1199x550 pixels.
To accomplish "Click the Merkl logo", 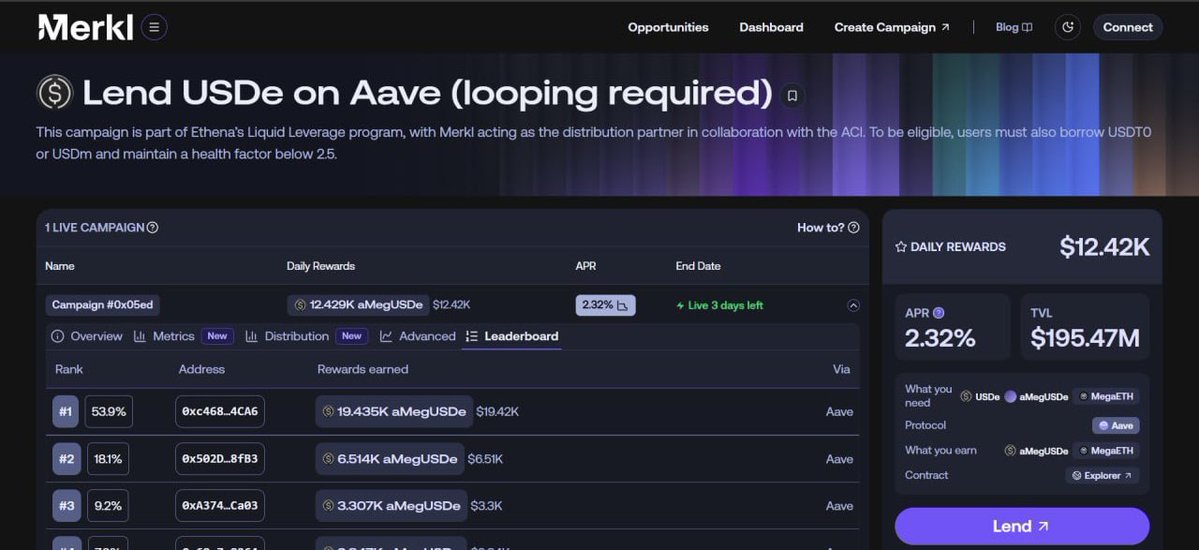I will pyautogui.click(x=86, y=28).
